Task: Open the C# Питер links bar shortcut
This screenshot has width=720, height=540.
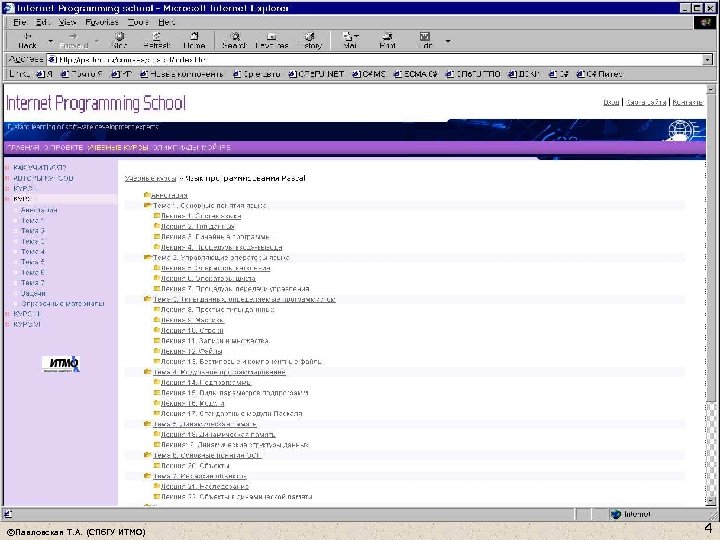Action: pyautogui.click(x=600, y=74)
